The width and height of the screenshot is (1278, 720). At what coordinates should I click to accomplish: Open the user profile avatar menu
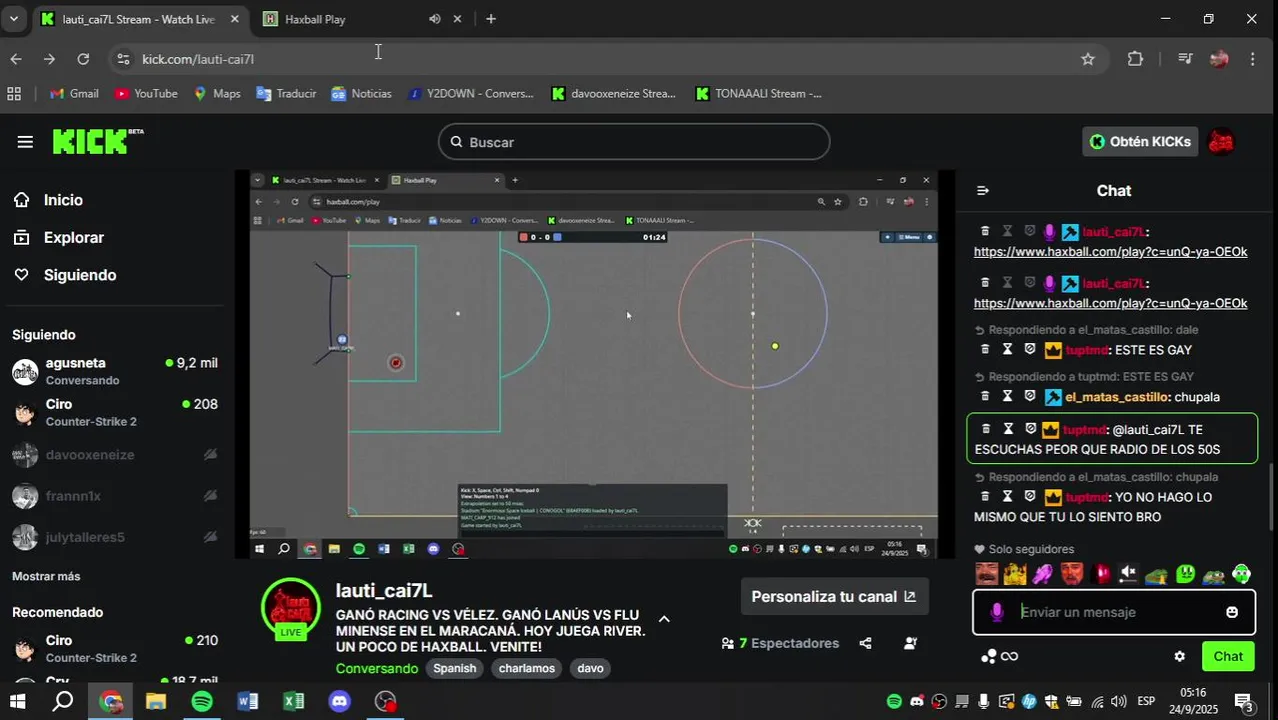pyautogui.click(x=1221, y=142)
